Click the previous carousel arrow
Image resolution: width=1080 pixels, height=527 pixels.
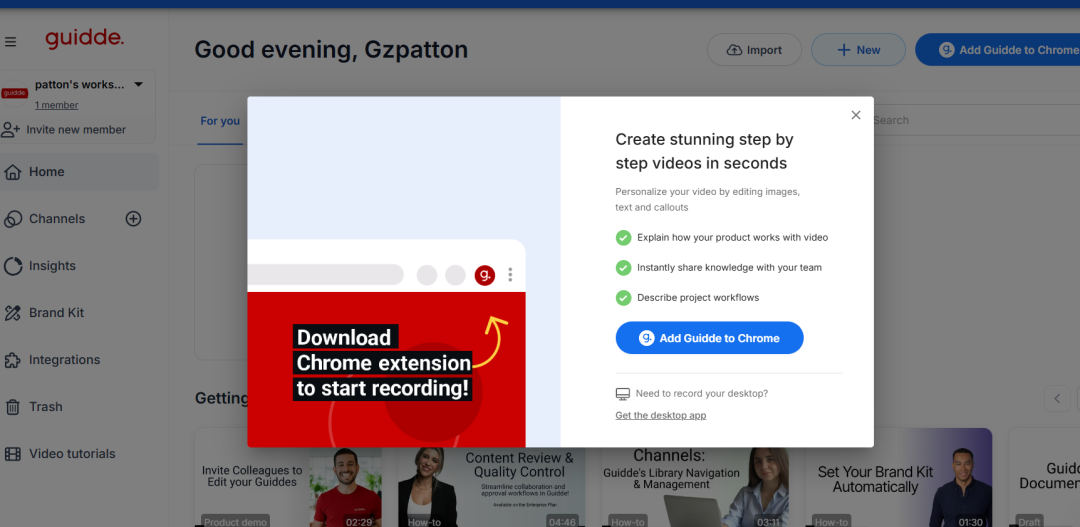[x=1057, y=398]
